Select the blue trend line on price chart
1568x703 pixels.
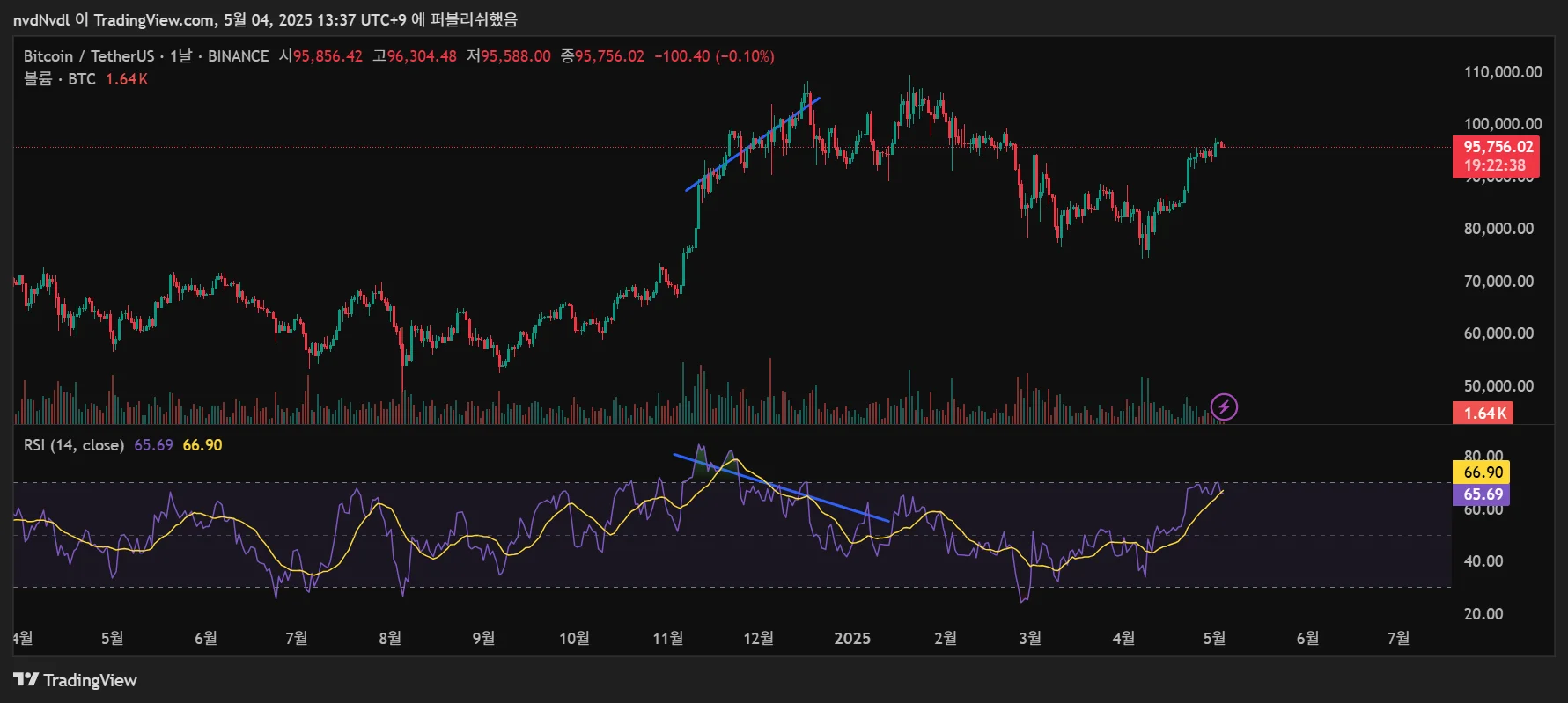tap(753, 143)
